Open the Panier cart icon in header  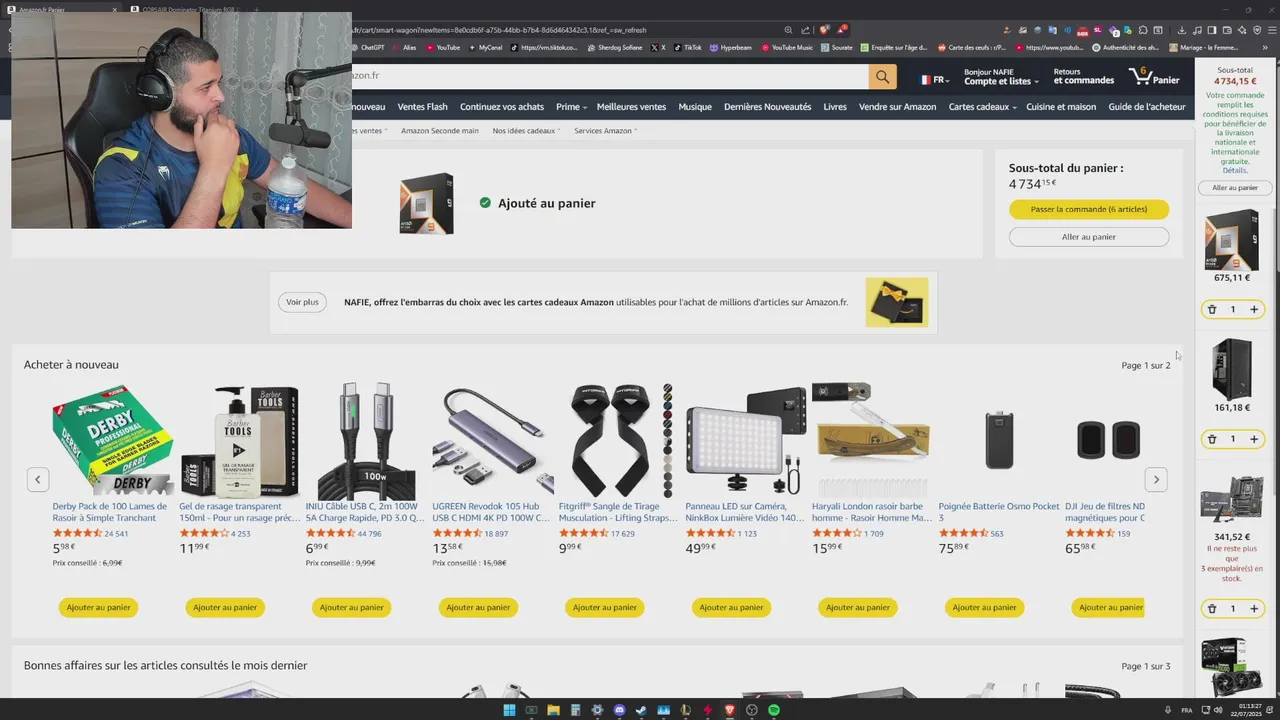pyautogui.click(x=1155, y=76)
